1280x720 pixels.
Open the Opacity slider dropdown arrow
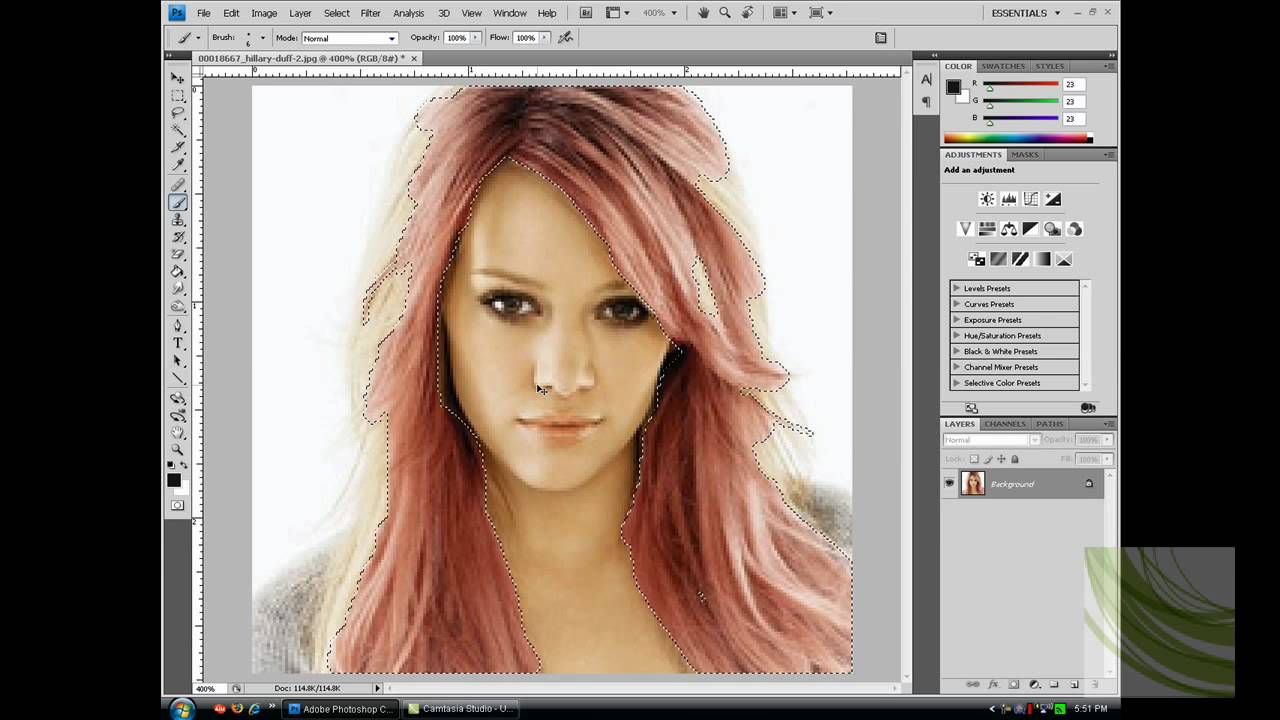[474, 38]
